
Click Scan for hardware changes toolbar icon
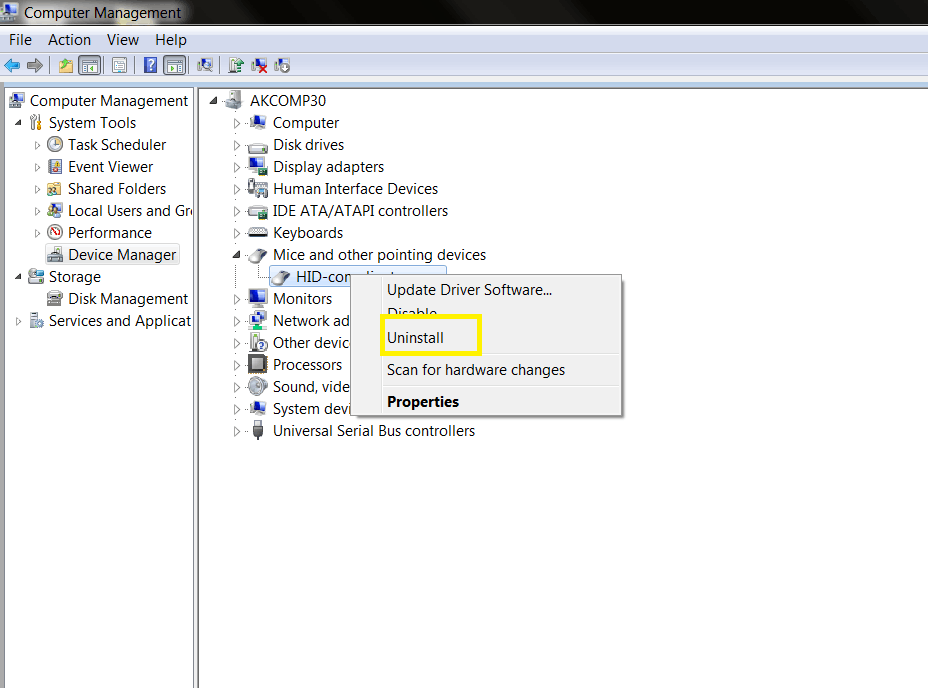[205, 65]
